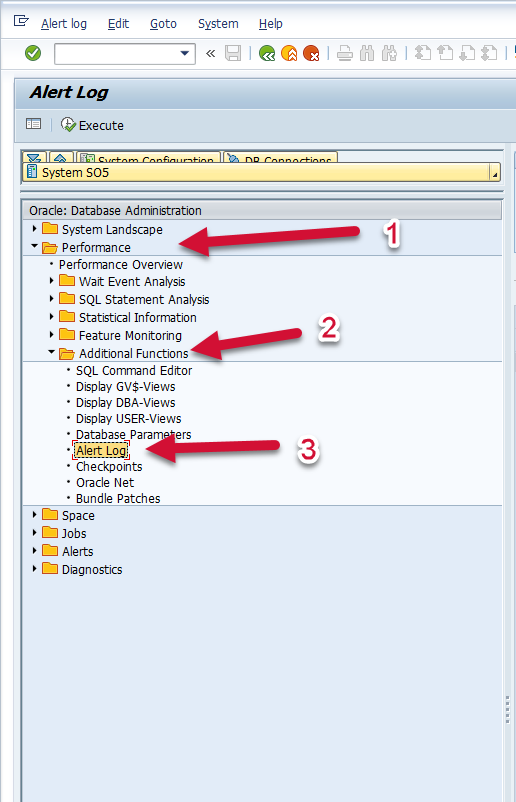Image resolution: width=516 pixels, height=802 pixels.
Task: Open the command field dropdown arrow
Action: (x=185, y=53)
